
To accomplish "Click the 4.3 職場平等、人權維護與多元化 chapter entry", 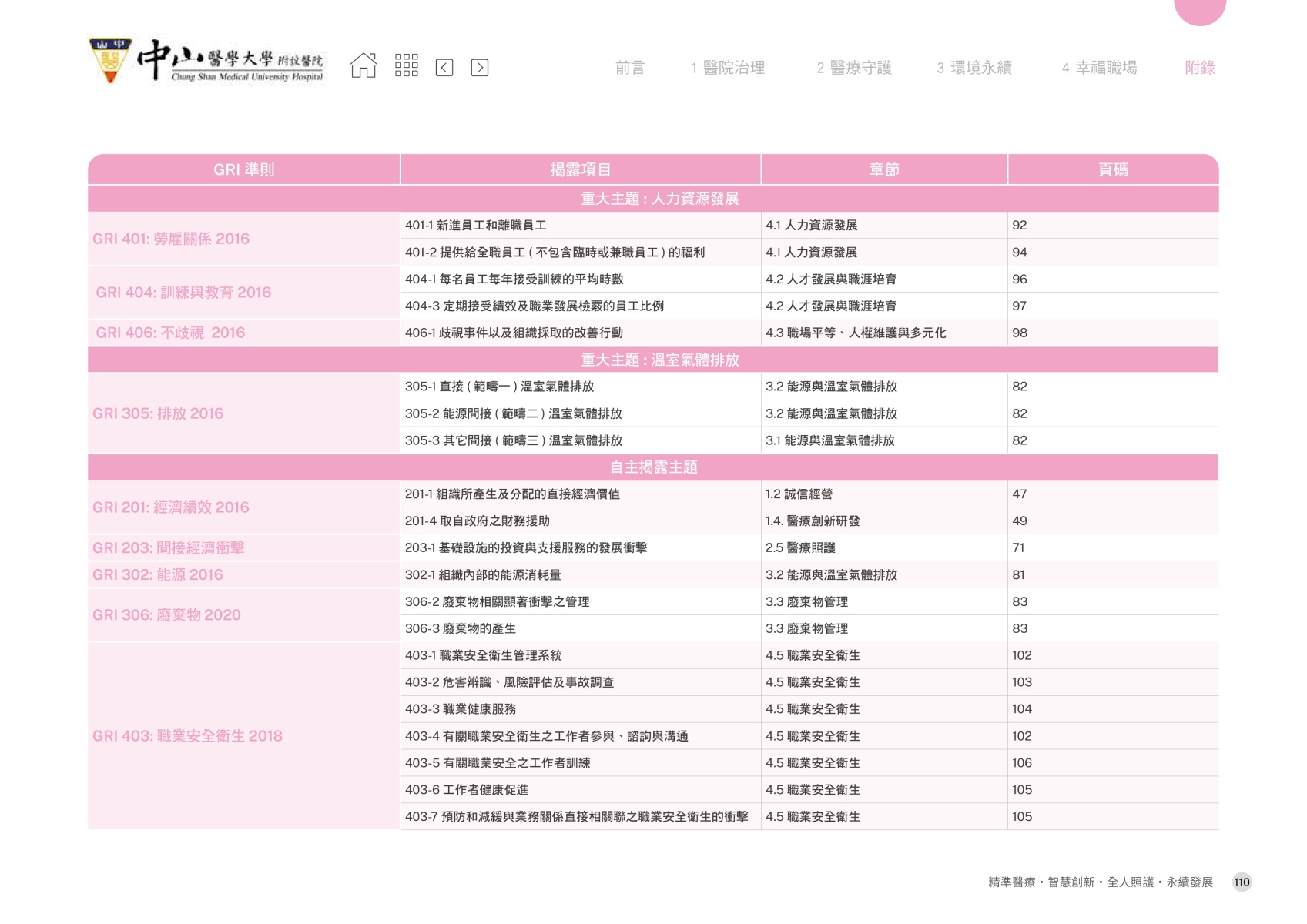I will click(855, 333).
